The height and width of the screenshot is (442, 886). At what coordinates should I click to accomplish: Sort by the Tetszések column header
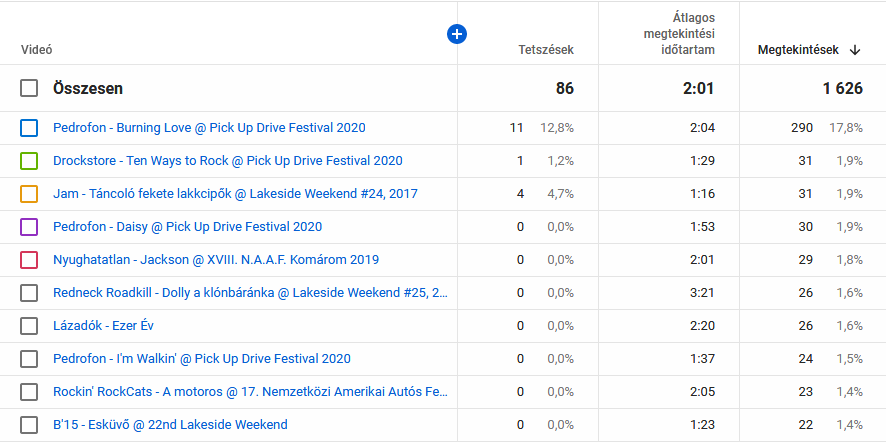(x=545, y=50)
